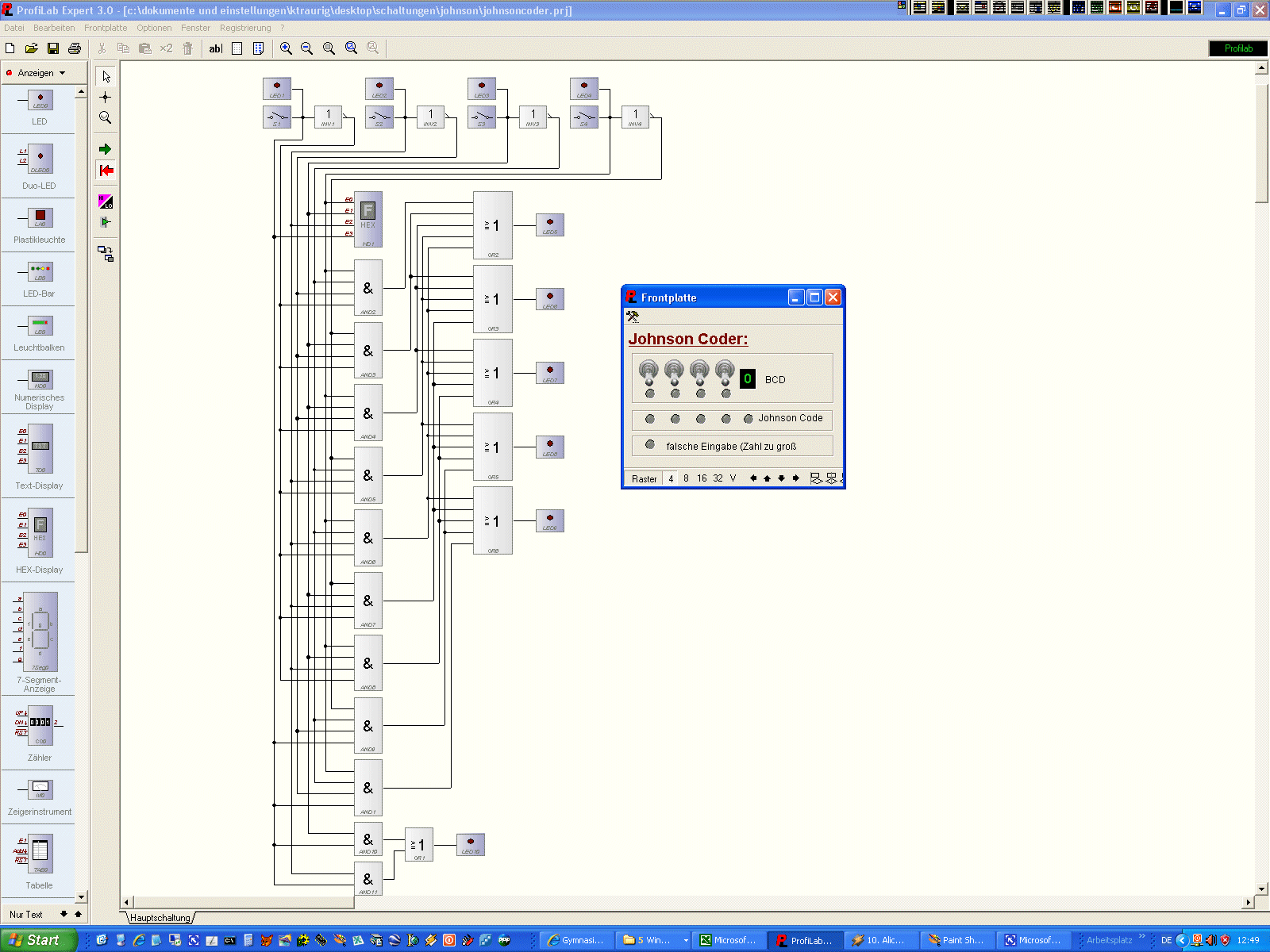Select the magnifier tool in the vertical toolbar

[106, 117]
